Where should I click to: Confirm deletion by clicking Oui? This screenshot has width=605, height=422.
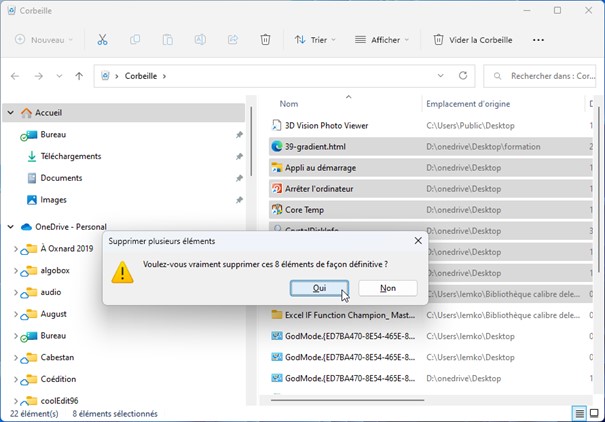319,288
